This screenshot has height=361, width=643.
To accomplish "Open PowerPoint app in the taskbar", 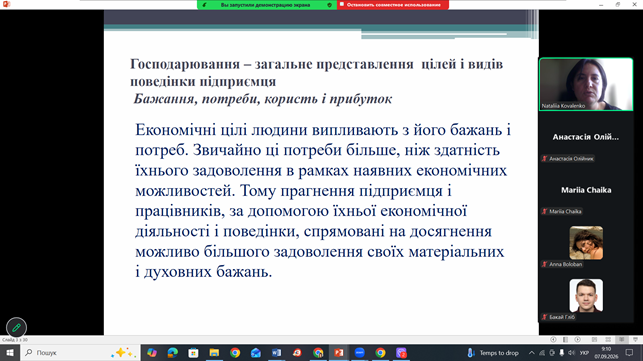I will tap(339, 353).
